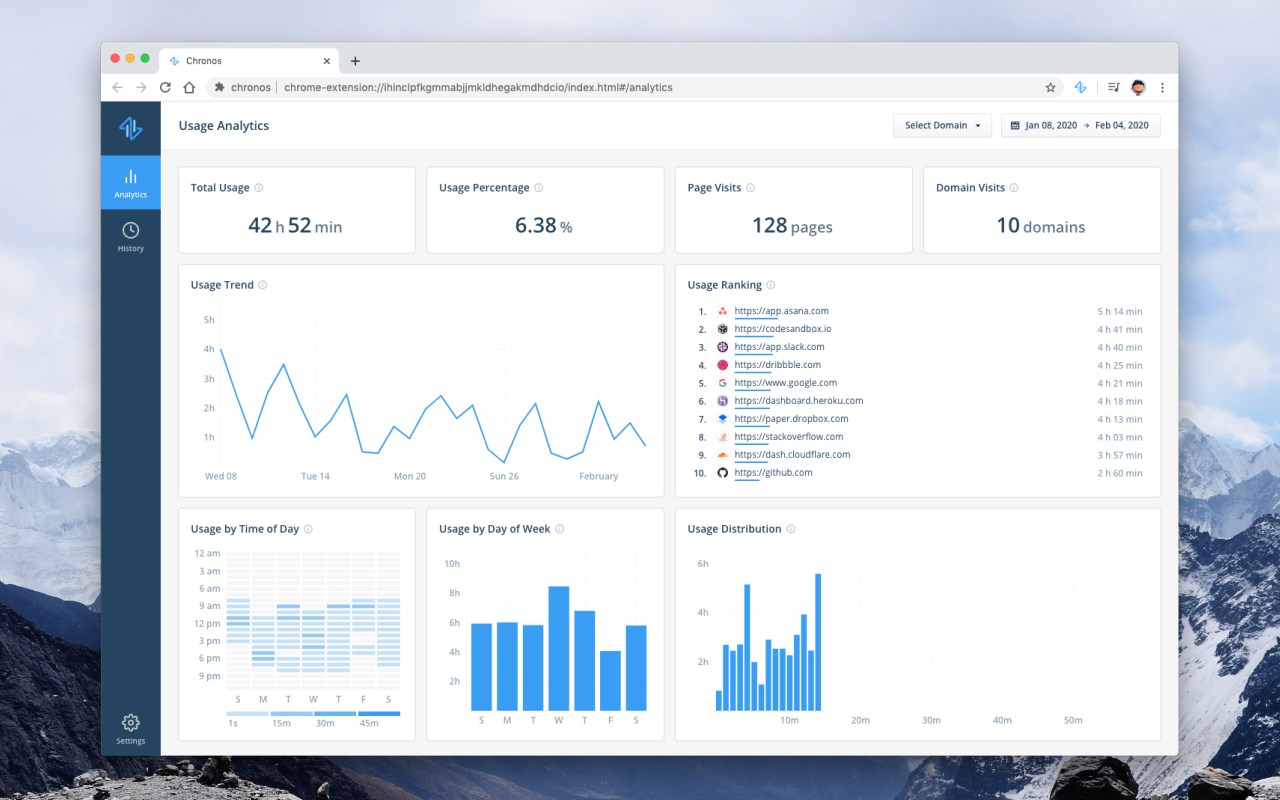Image resolution: width=1280 pixels, height=800 pixels.
Task: Open the https://app.asana.com link
Action: pos(781,311)
